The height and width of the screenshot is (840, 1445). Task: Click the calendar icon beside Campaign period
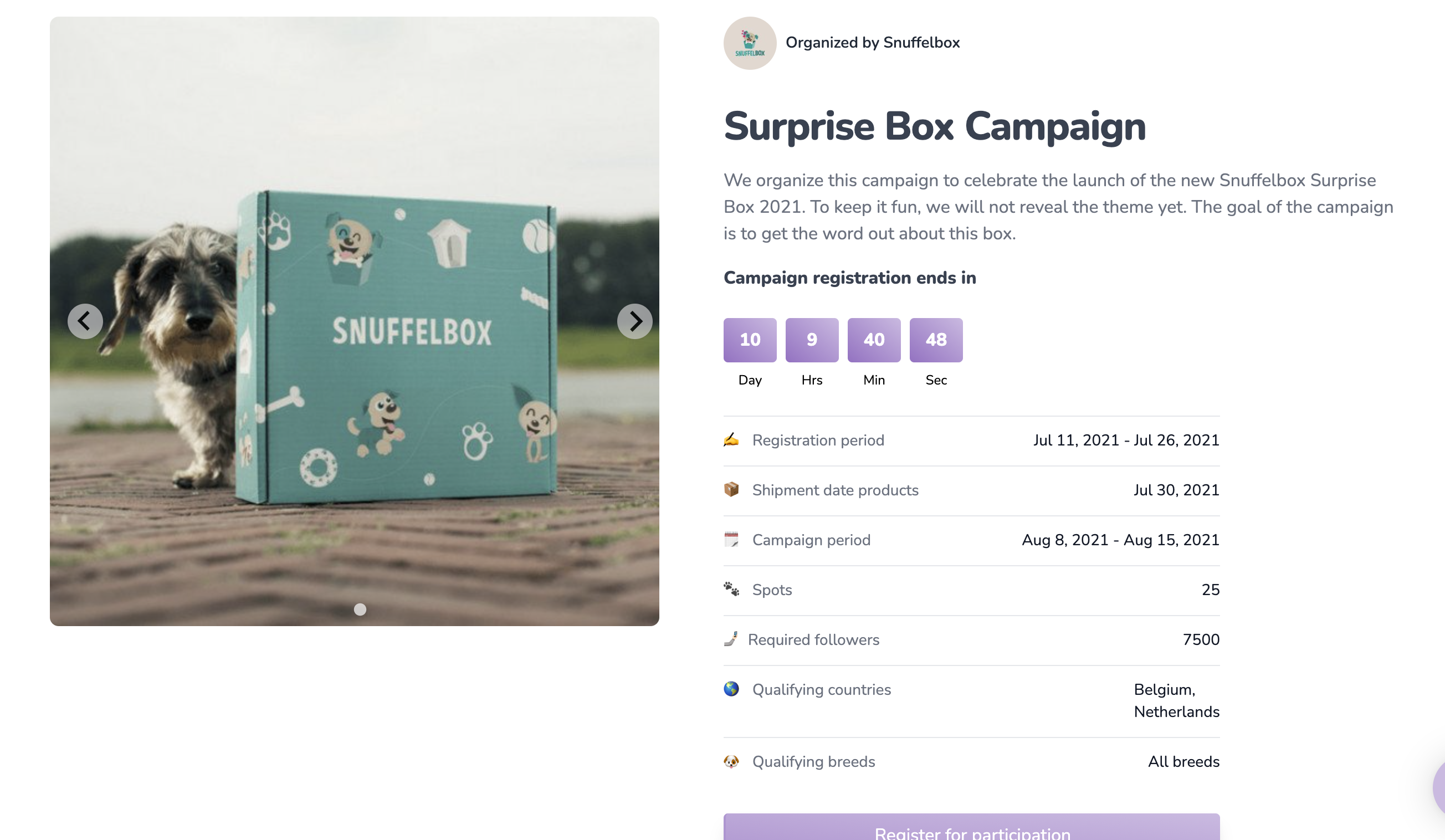click(731, 539)
